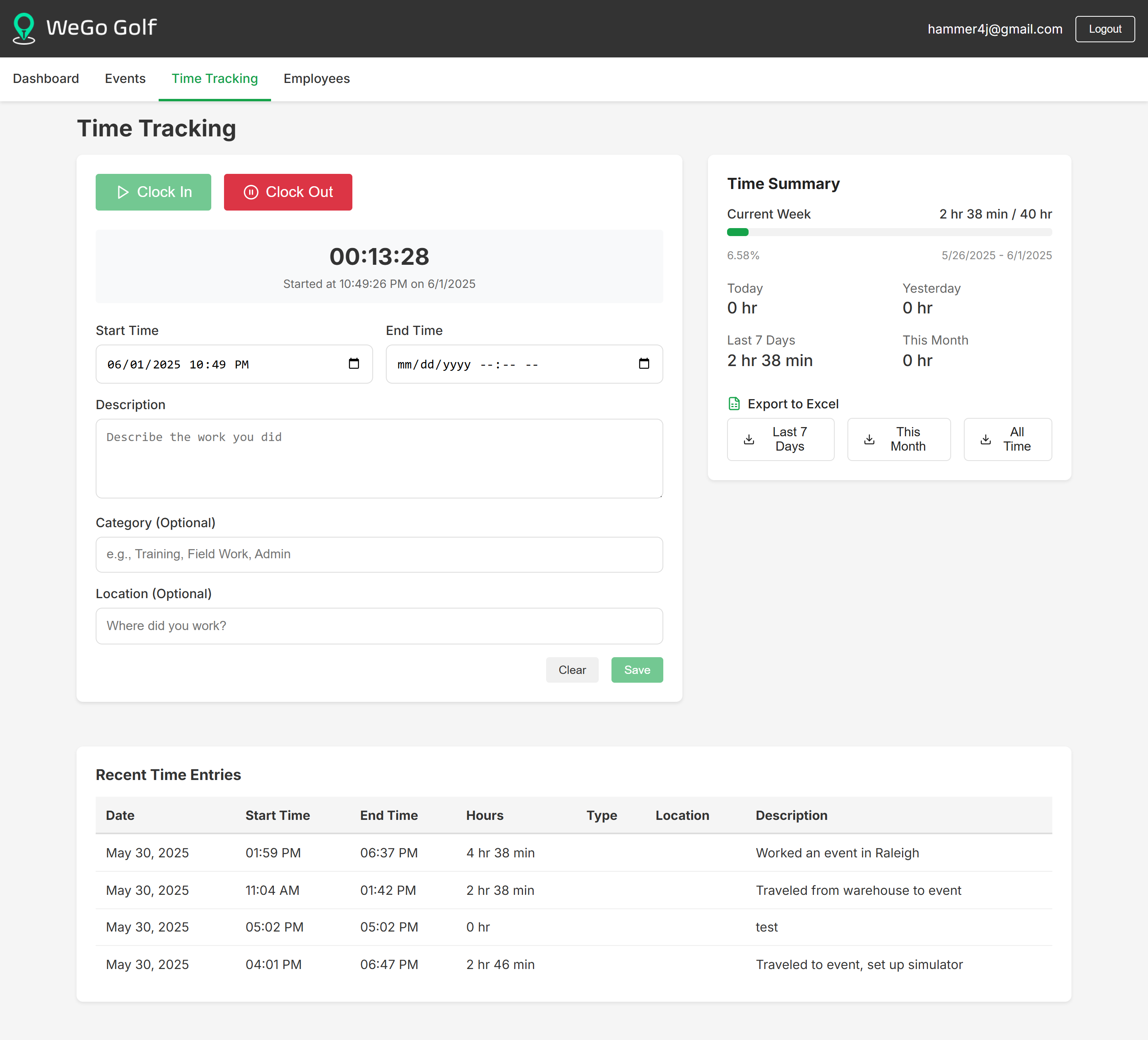Click the 06:47 PM end time cell

[x=389, y=964]
